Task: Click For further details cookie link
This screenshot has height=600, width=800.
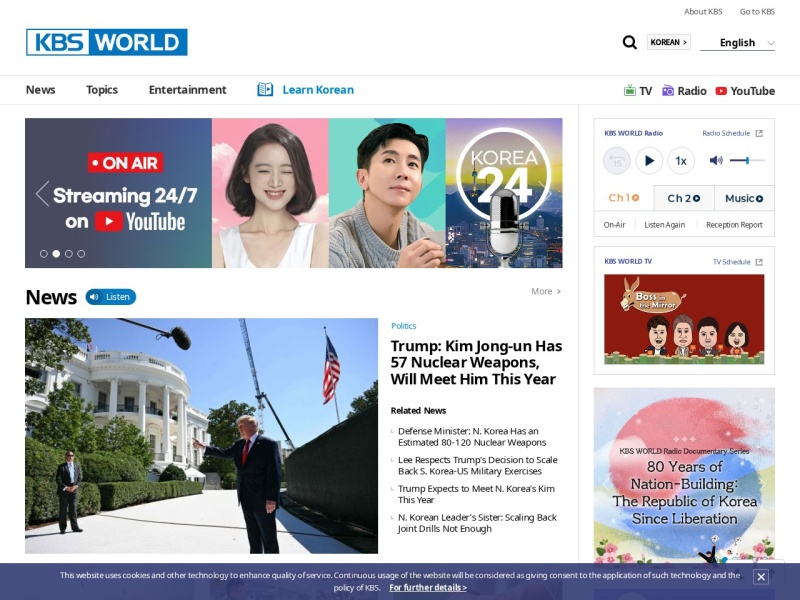Action: [x=428, y=588]
